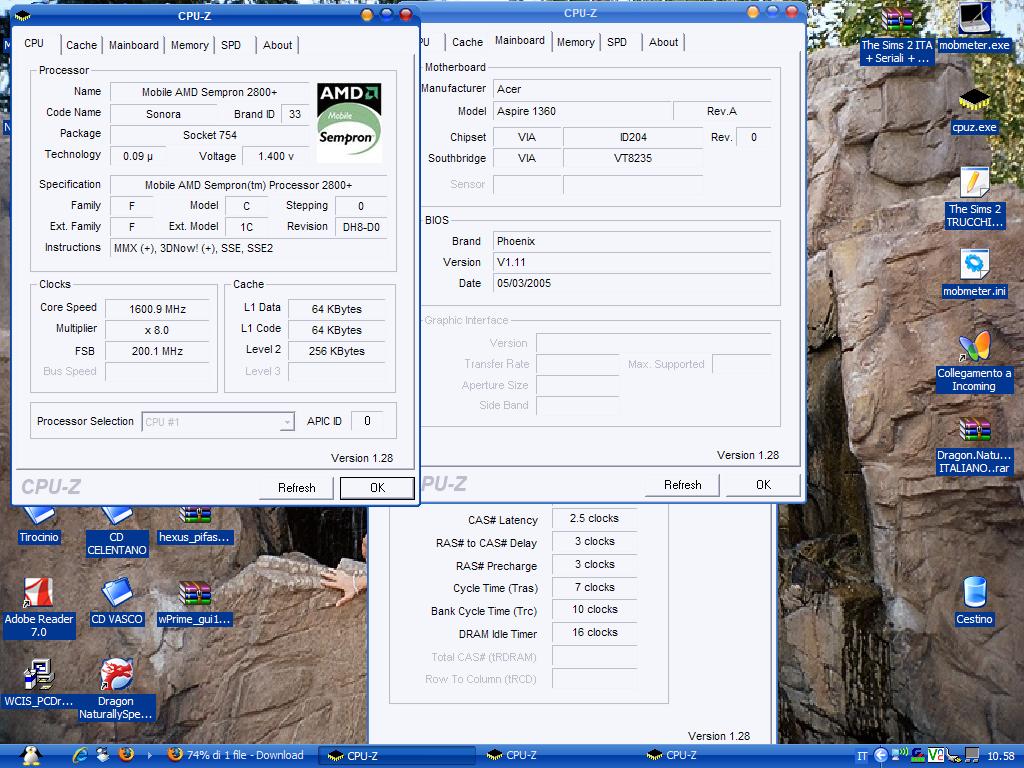Open the Tirocinio desktop folder
This screenshot has height=768, width=1024.
point(39,525)
